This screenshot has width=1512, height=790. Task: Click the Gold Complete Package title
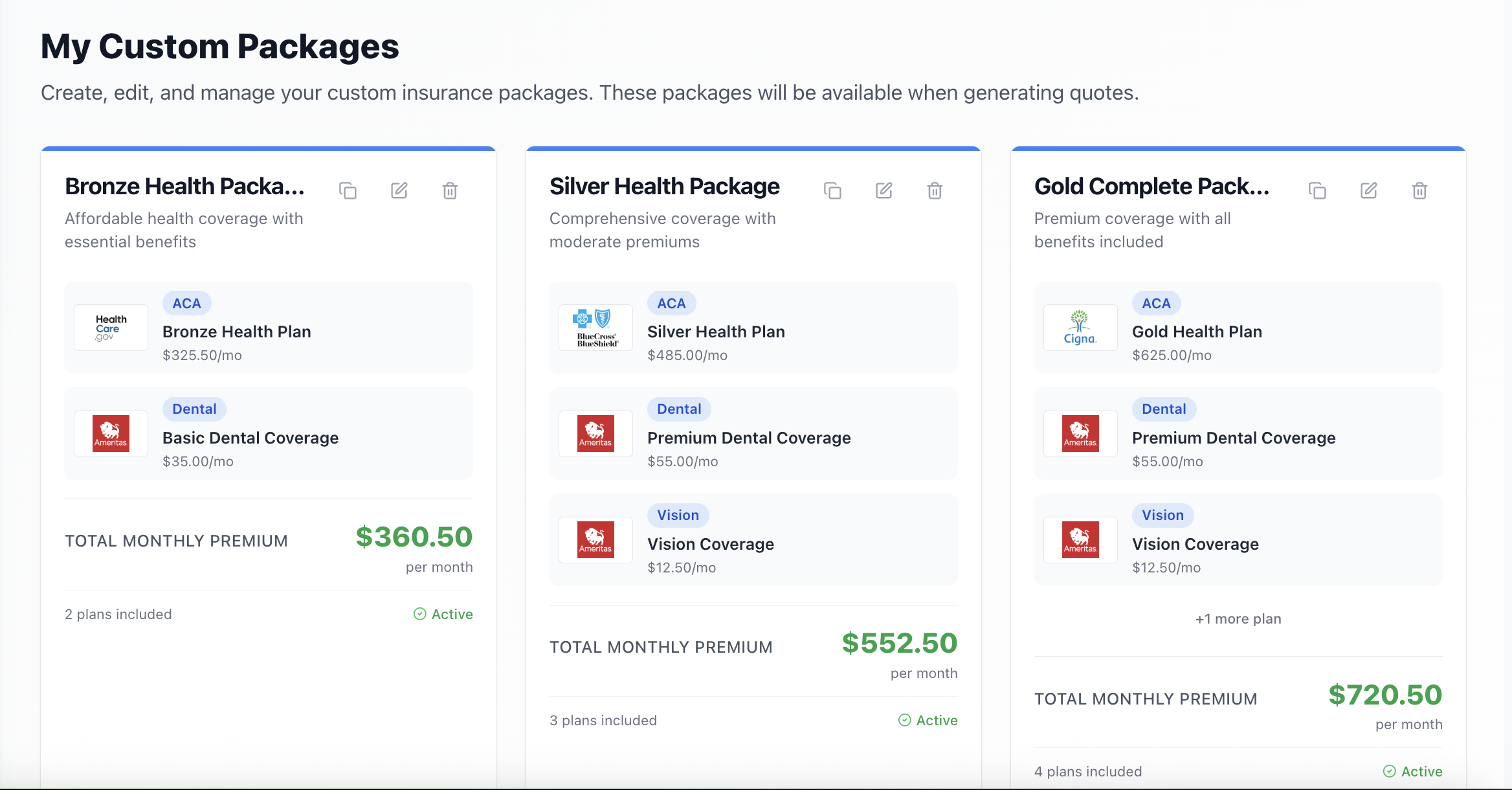tap(1151, 186)
